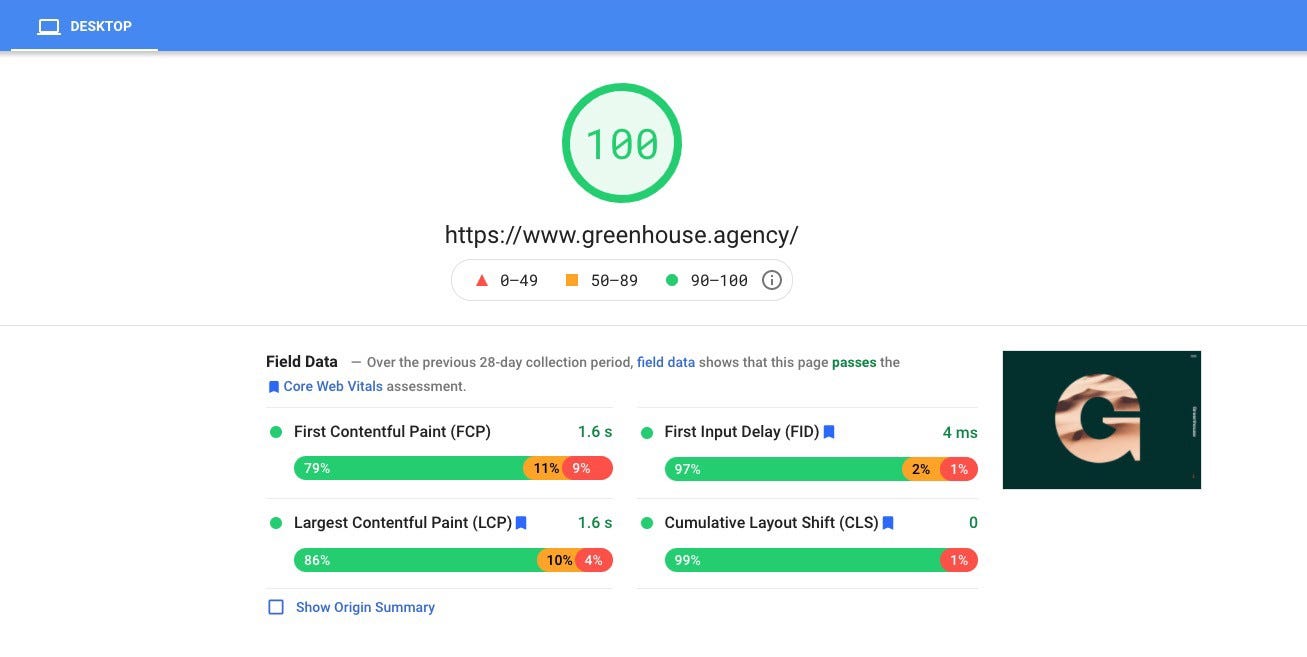Screen dimensions: 1307x657
Task: Click the green status dot beside FCP
Action: [276, 432]
